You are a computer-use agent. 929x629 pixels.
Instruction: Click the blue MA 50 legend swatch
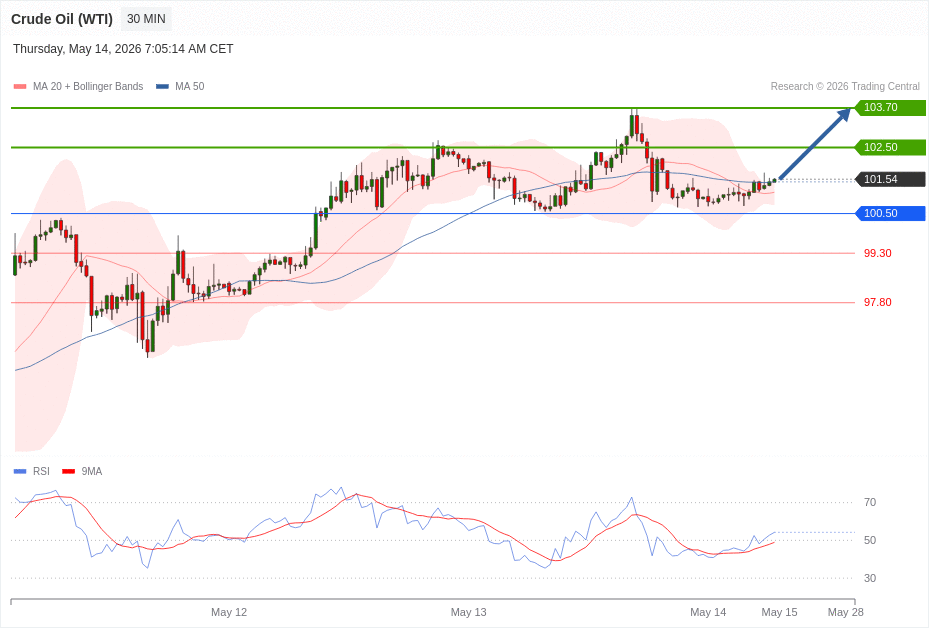[162, 86]
